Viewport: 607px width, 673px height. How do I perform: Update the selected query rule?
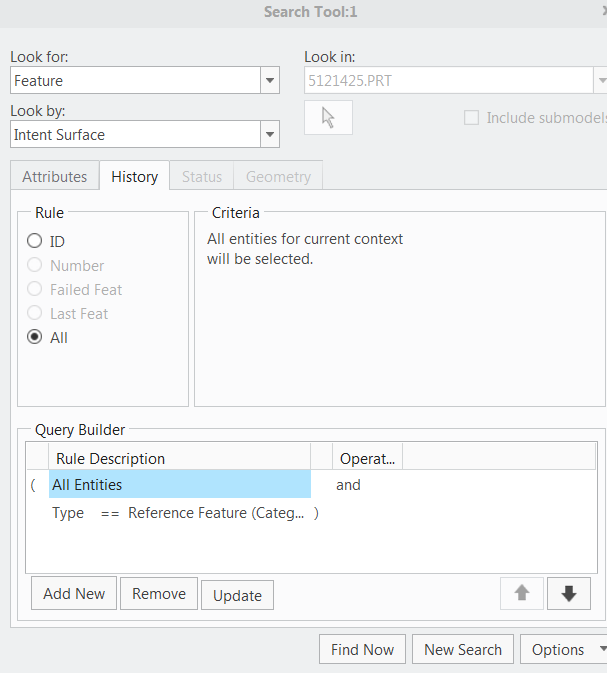pyautogui.click(x=237, y=595)
